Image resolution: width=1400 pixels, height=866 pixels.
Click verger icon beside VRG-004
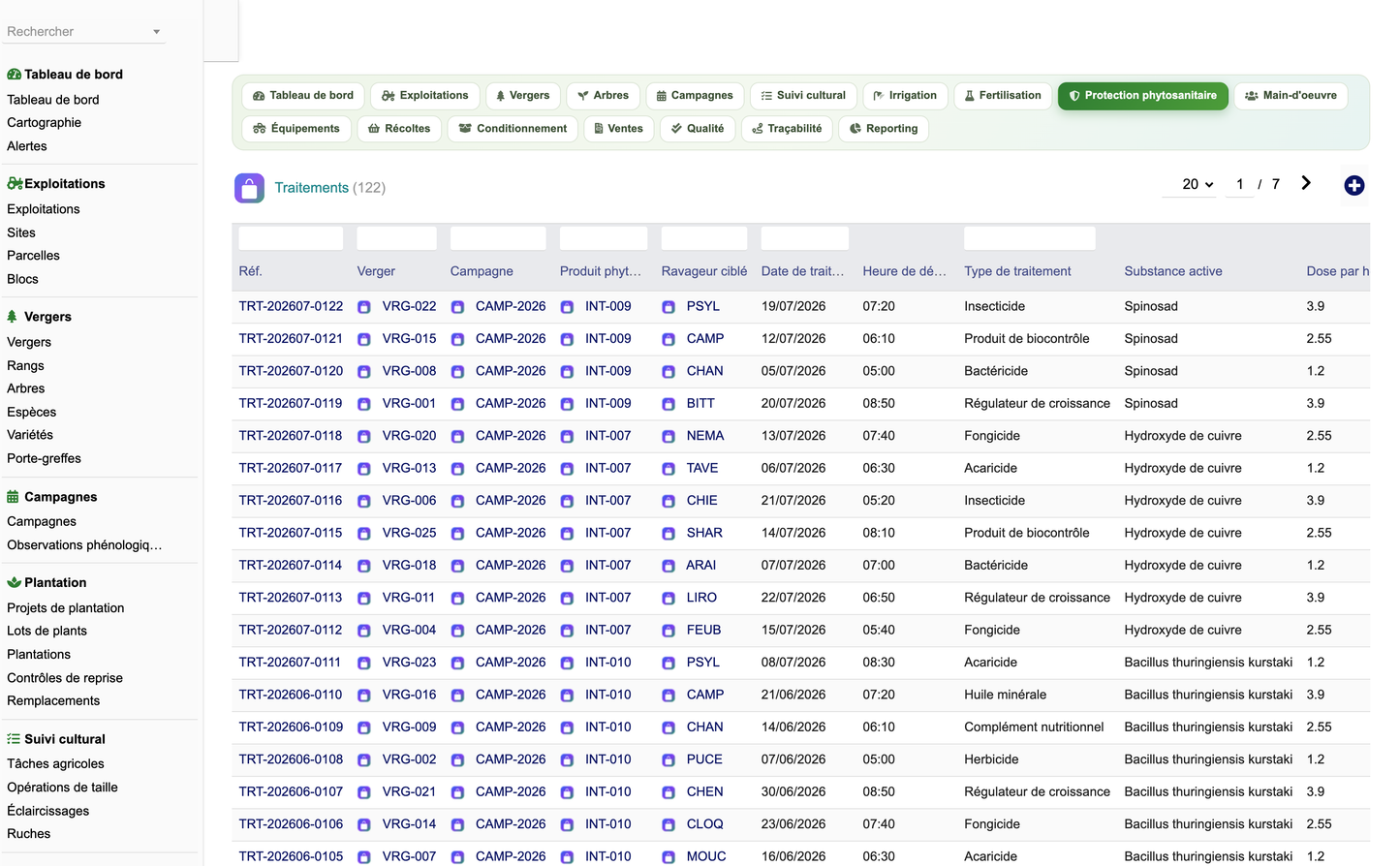(364, 631)
